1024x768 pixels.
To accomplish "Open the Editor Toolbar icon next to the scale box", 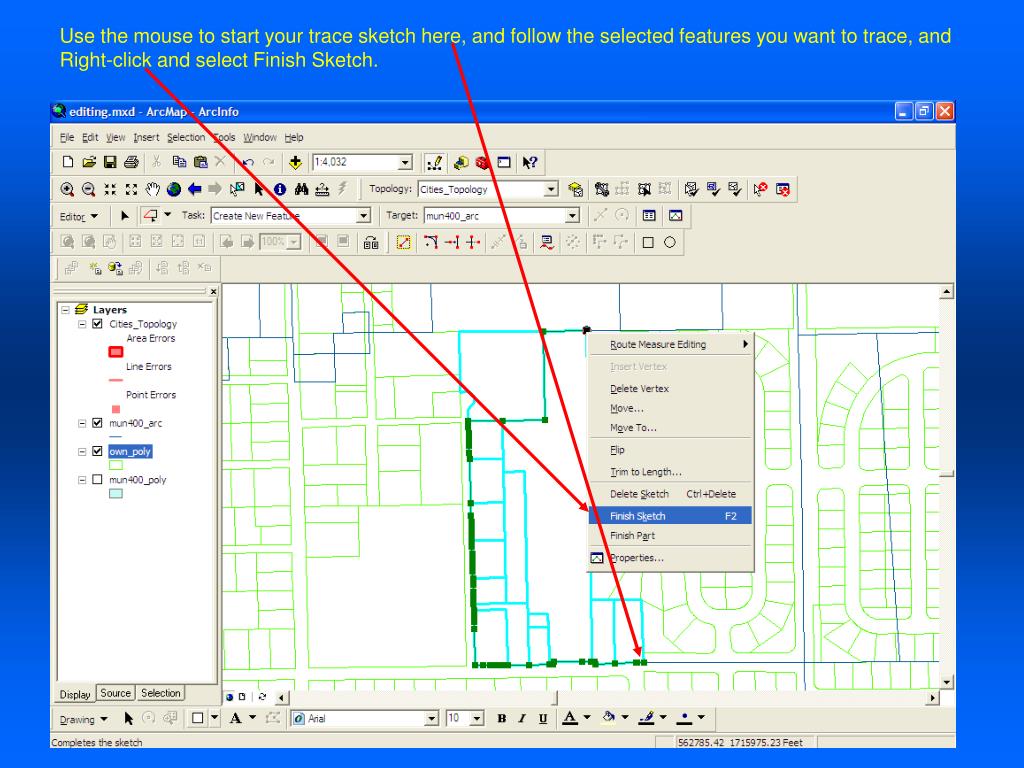I will tap(434, 162).
